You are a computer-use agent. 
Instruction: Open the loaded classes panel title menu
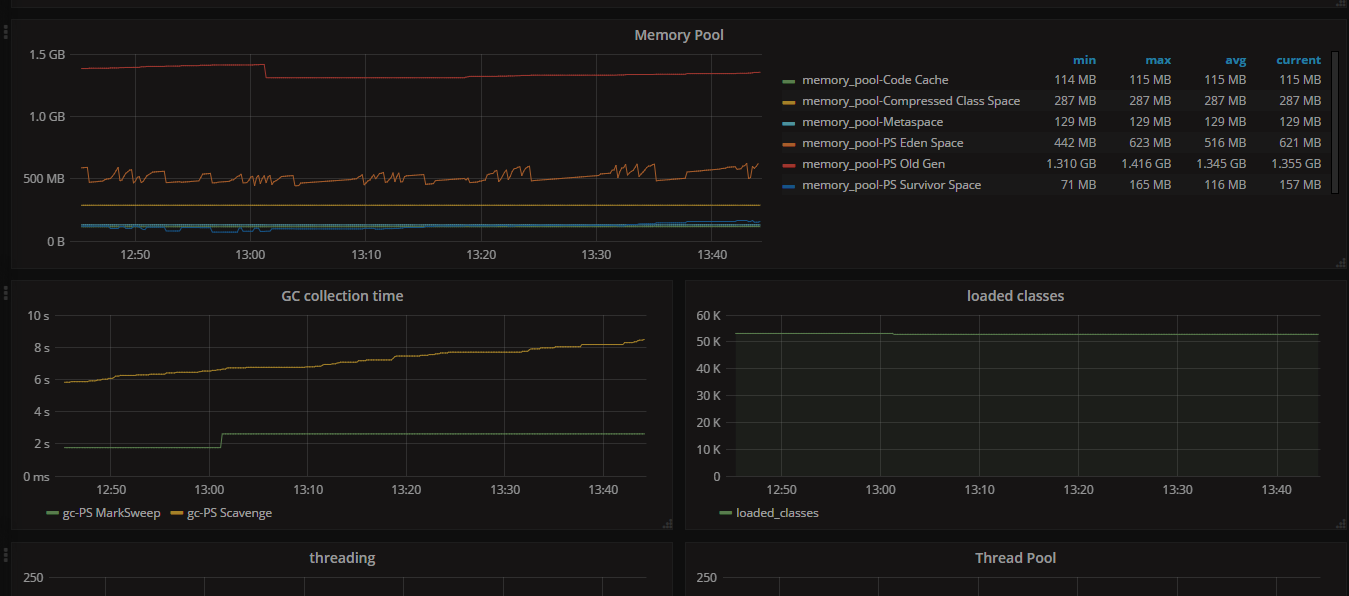pos(1015,296)
